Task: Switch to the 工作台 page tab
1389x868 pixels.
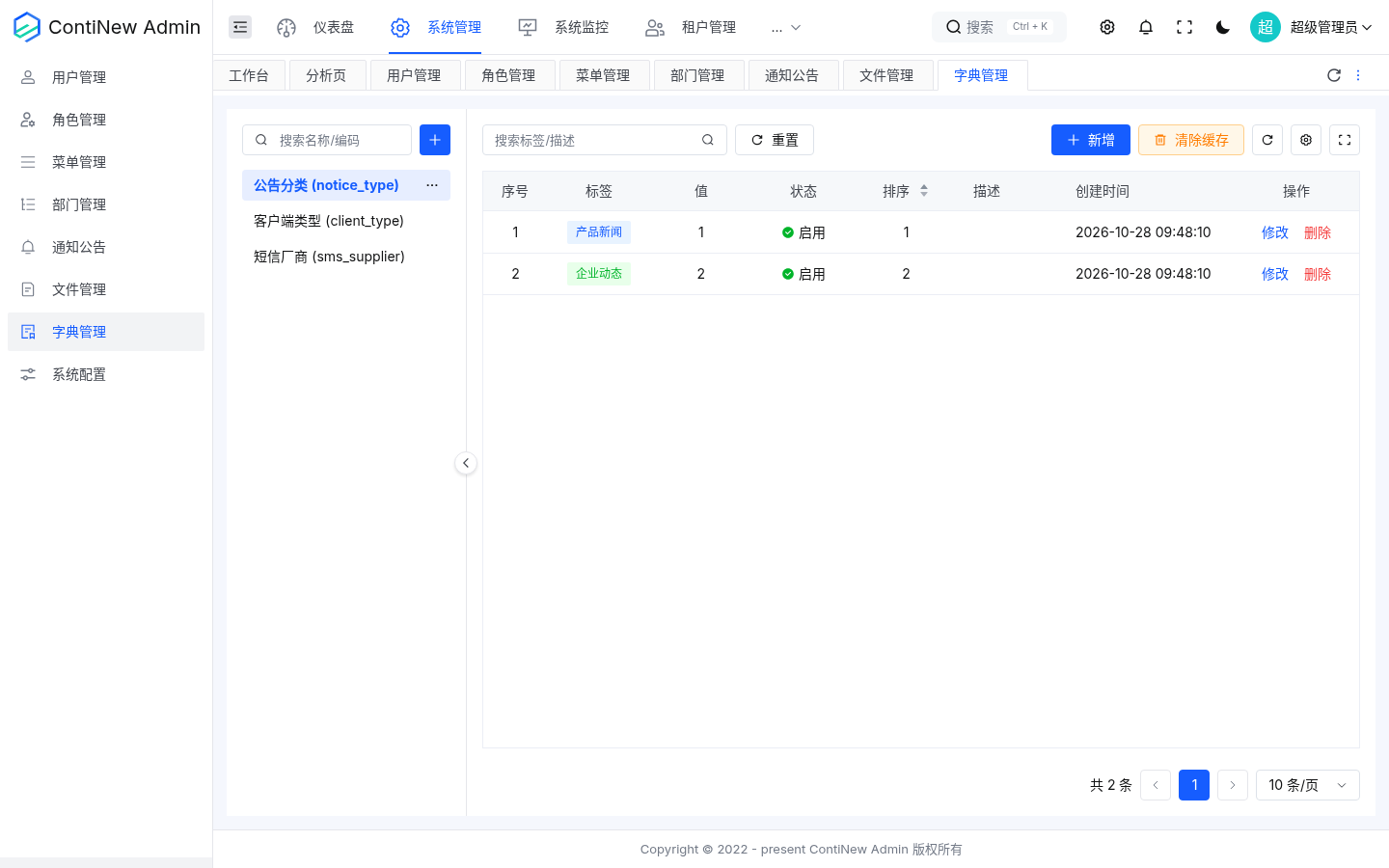Action: tap(249, 75)
